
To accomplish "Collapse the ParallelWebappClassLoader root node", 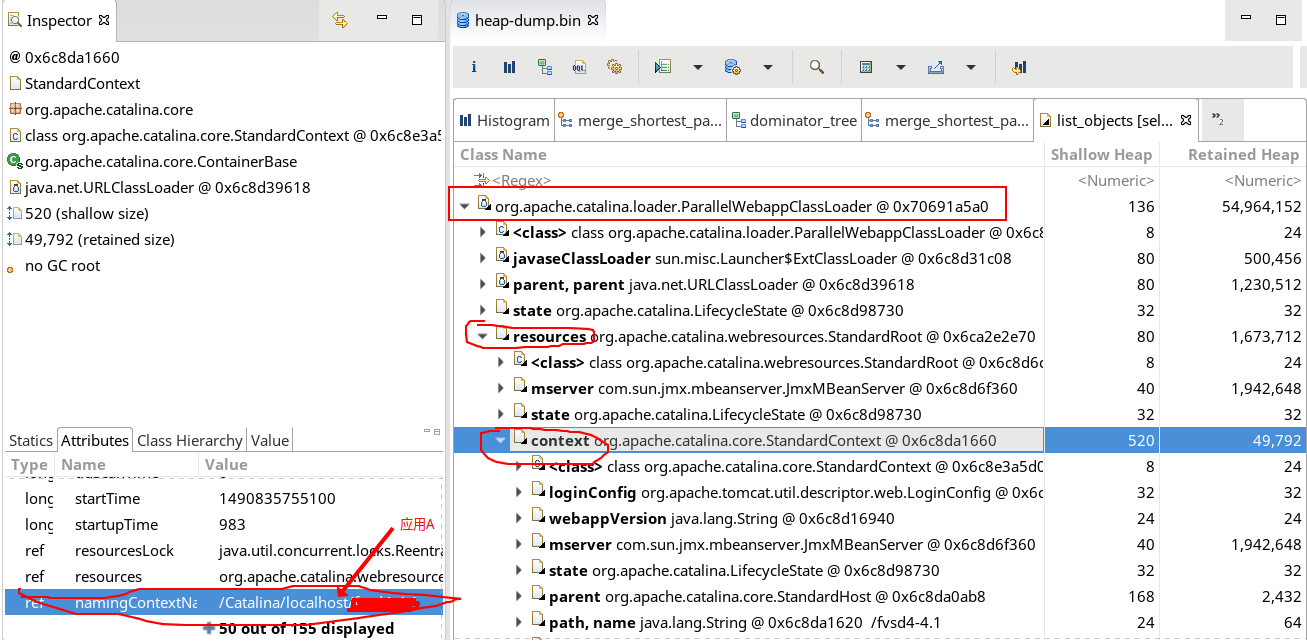I will (x=464, y=207).
